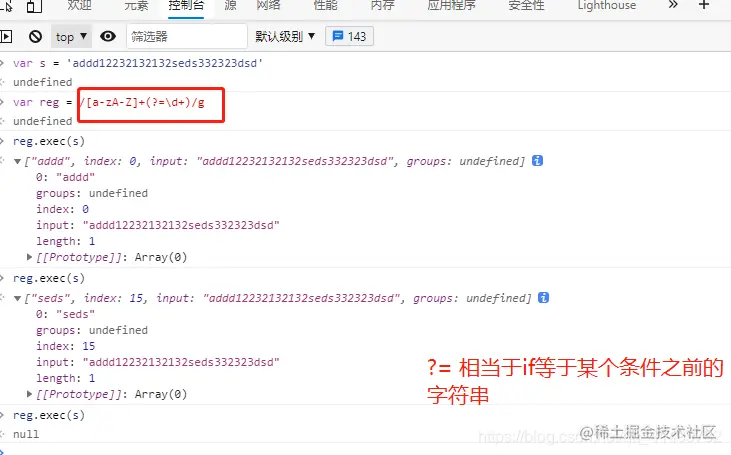Switch to the 元素 tab
Image resolution: width=731 pixels, height=455 pixels.
tap(136, 6)
